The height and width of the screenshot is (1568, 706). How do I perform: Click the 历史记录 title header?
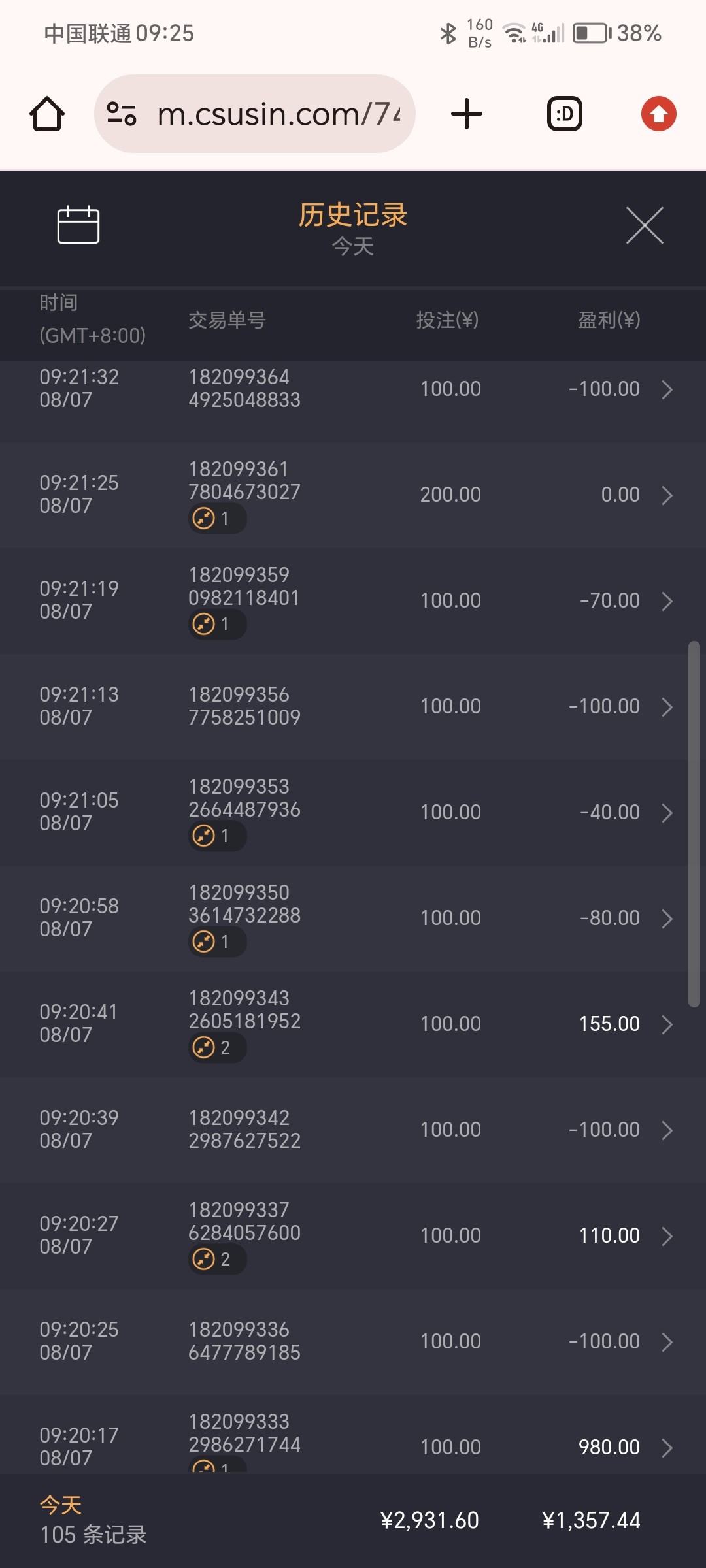point(353,216)
